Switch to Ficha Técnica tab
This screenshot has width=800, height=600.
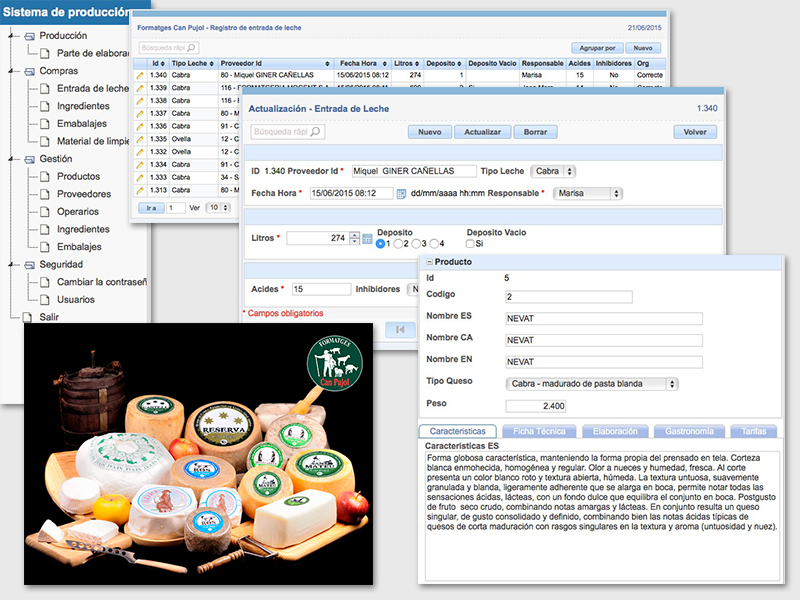539,431
